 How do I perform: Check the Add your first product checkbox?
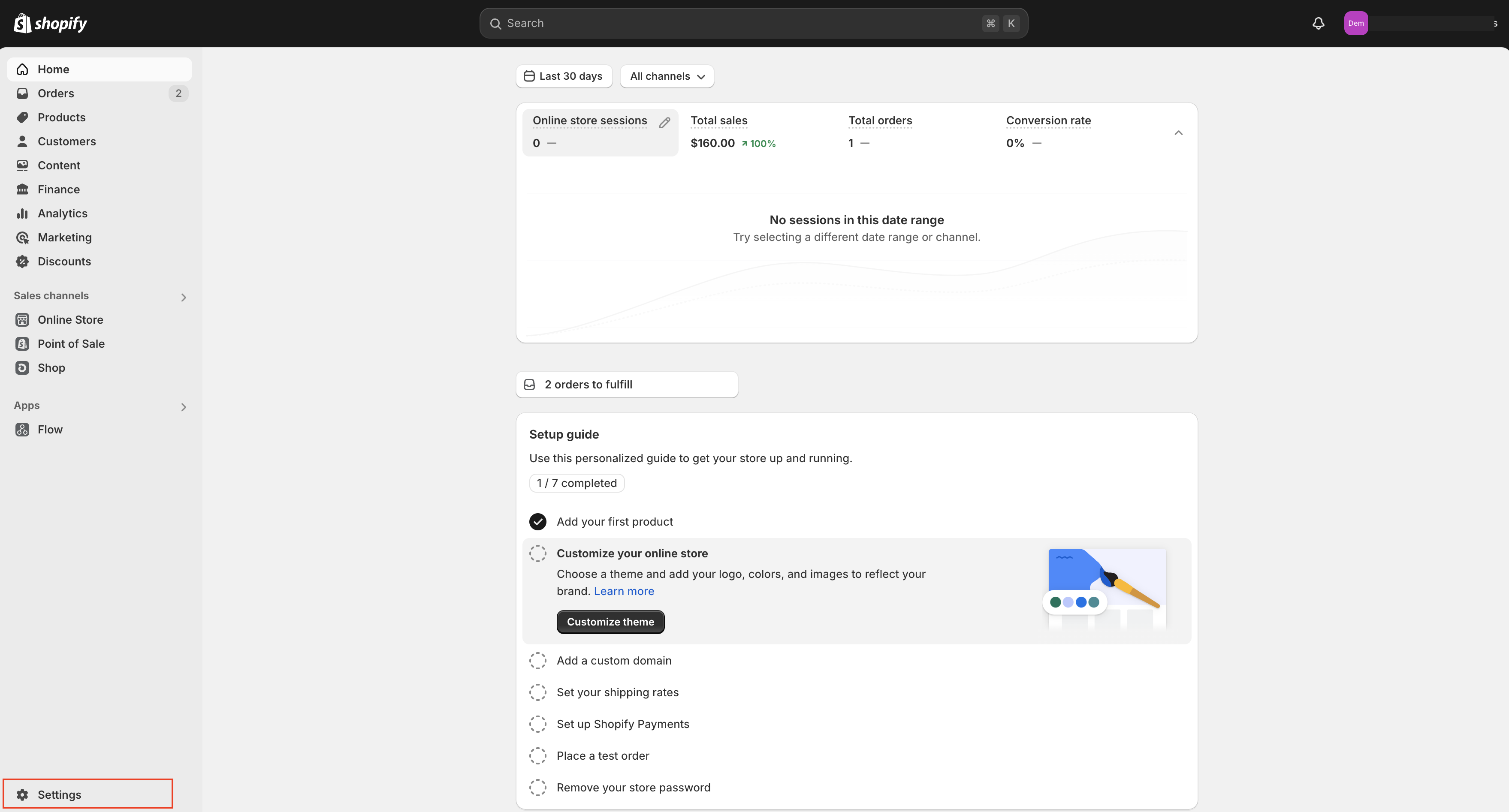[538, 521]
